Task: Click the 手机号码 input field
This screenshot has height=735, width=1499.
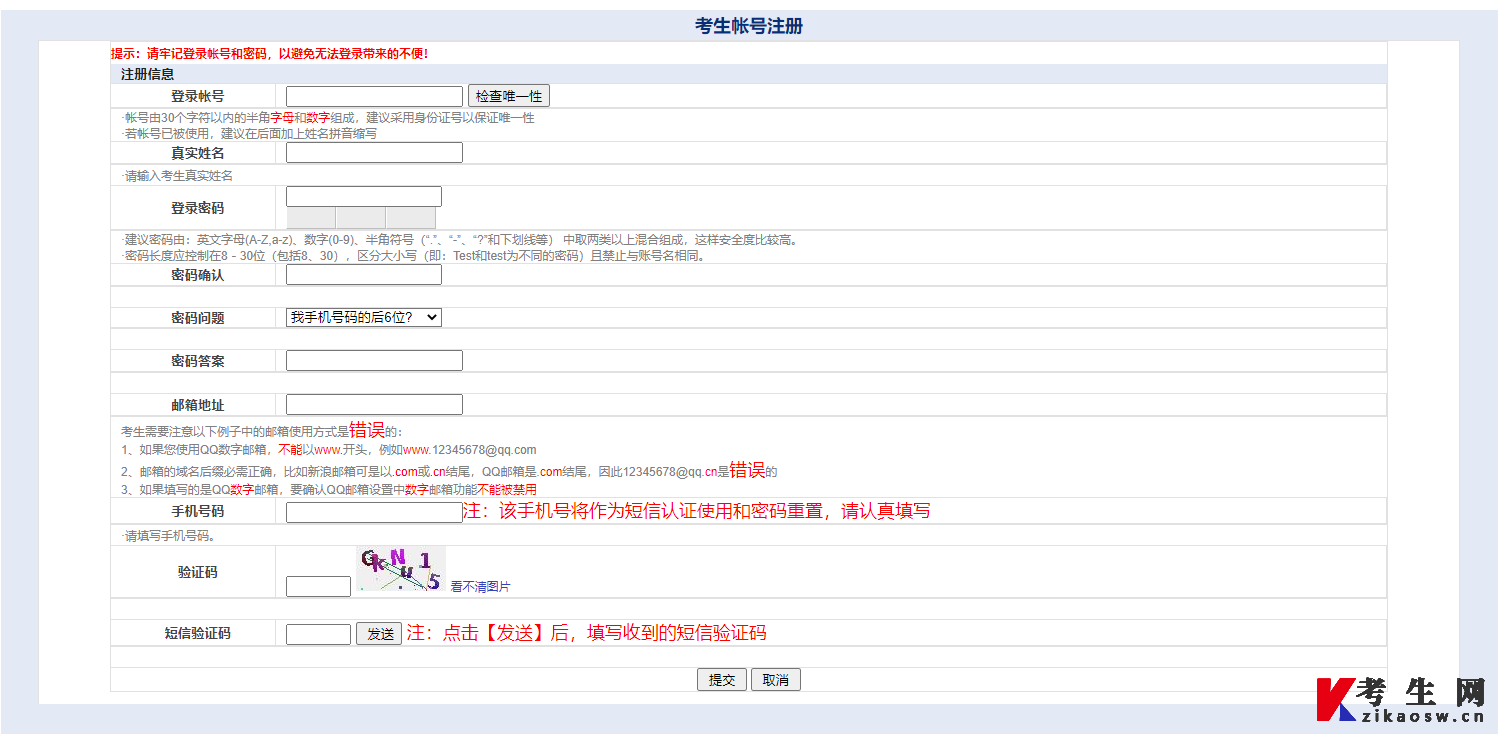Action: click(x=374, y=512)
